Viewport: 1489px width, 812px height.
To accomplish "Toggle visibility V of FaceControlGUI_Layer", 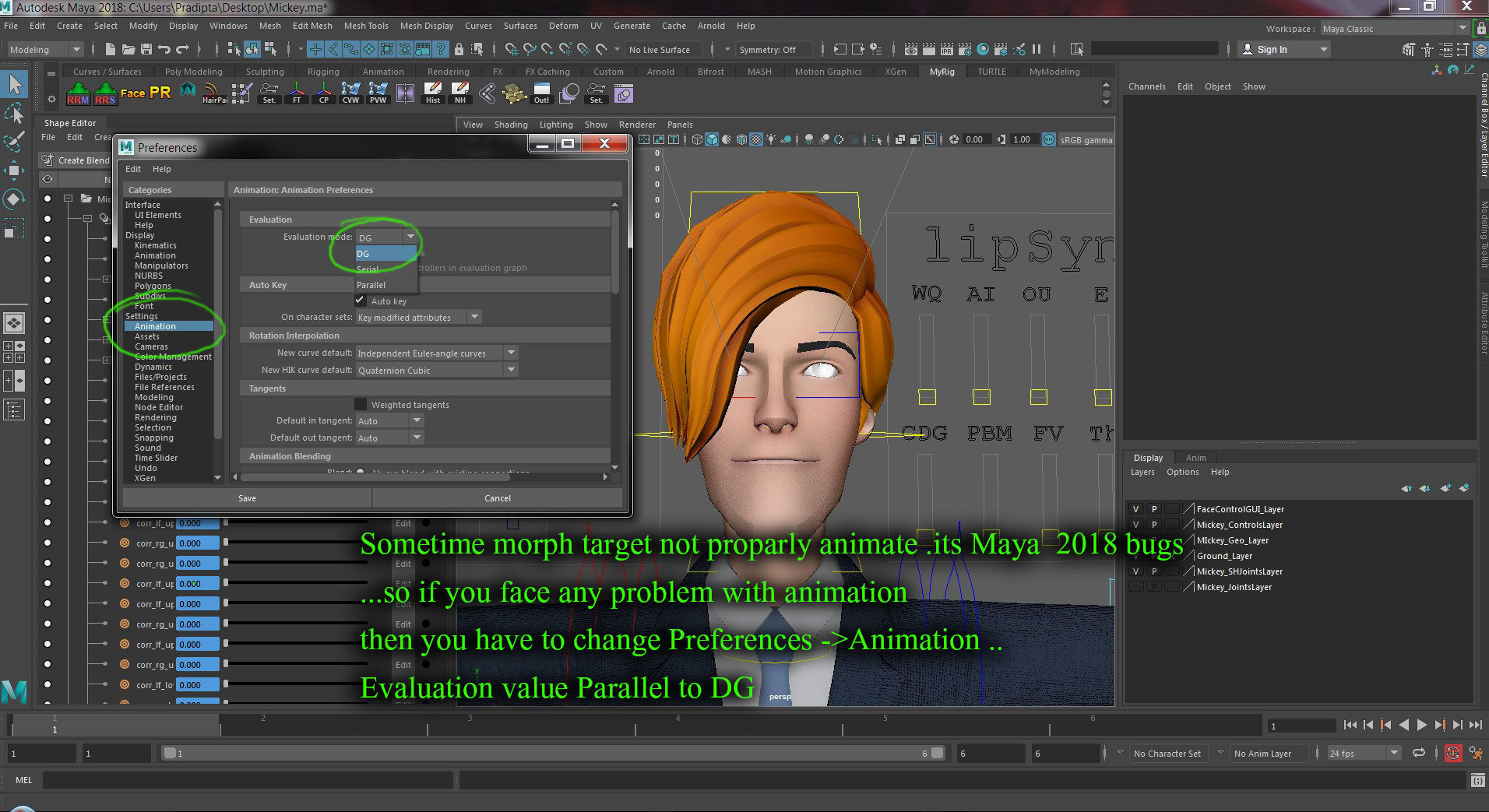I will pyautogui.click(x=1135, y=509).
